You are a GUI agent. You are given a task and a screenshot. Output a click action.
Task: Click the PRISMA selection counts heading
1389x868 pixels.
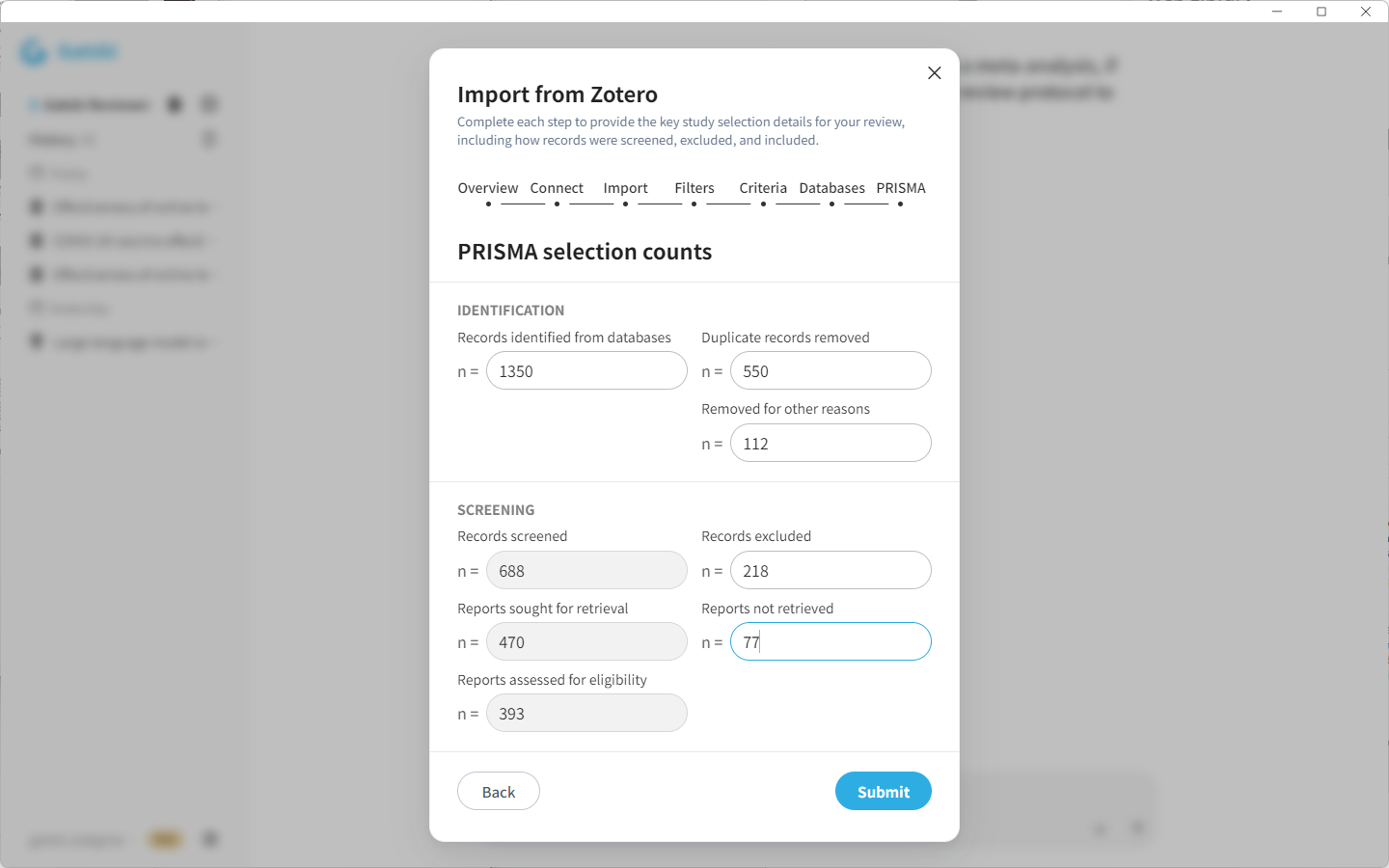585,252
